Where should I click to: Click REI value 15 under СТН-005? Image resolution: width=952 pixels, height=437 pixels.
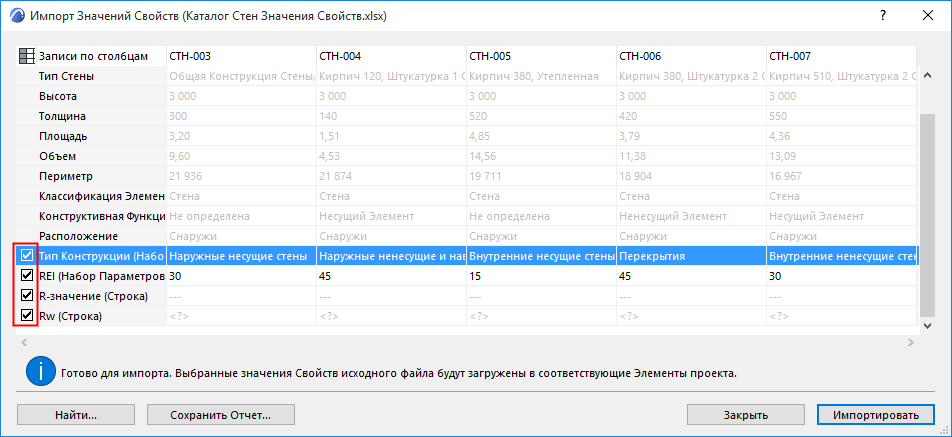541,276
